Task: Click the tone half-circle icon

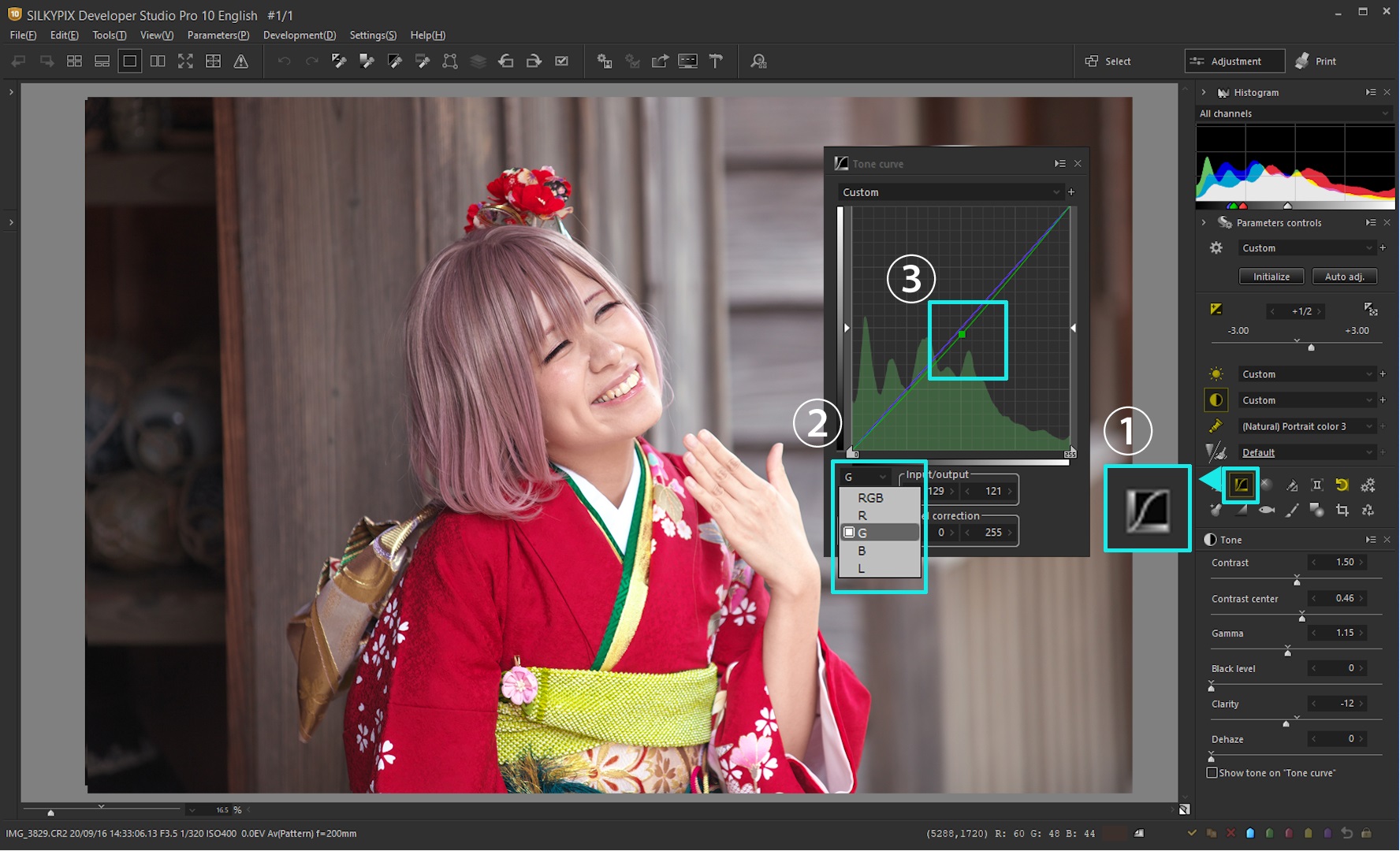Action: pos(1216,400)
